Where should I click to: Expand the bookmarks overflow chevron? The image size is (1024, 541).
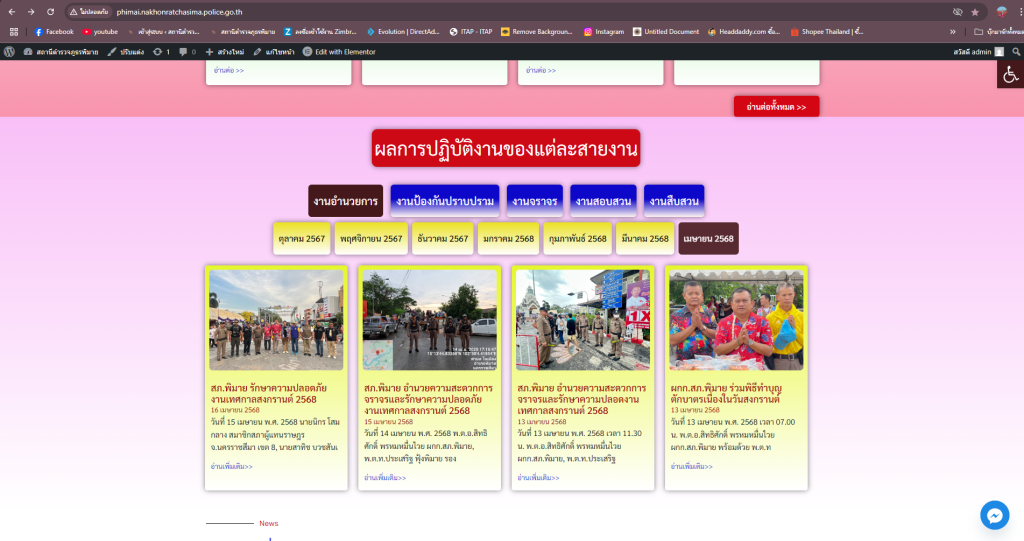click(x=952, y=32)
